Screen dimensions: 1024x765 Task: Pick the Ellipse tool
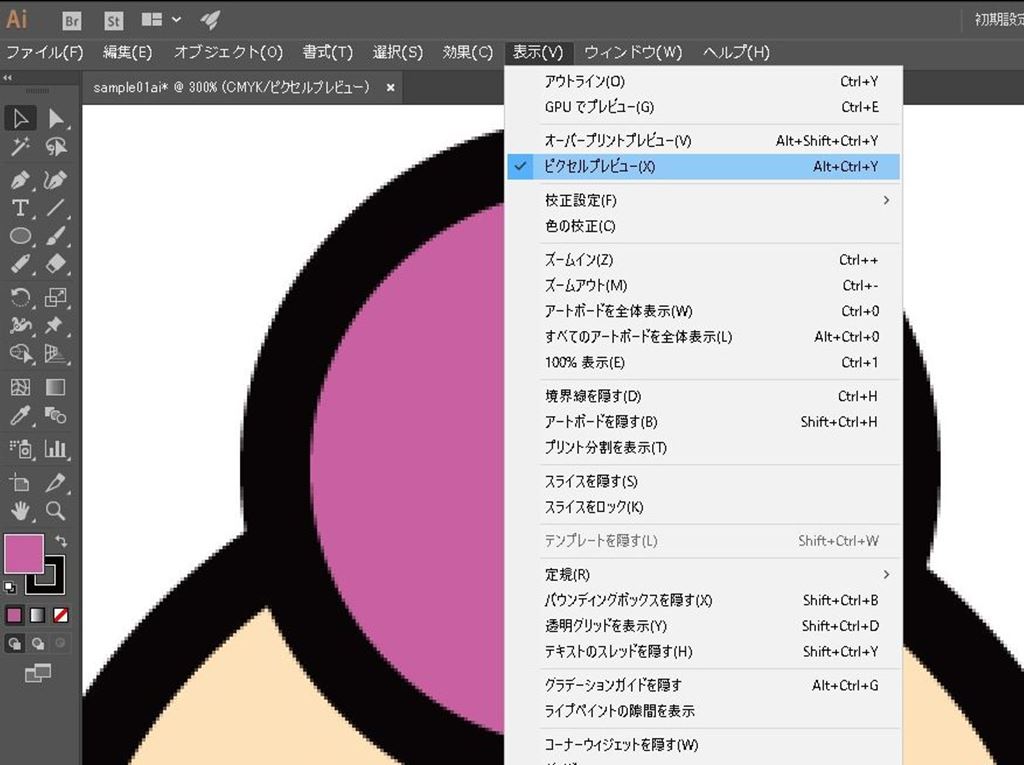click(20, 236)
